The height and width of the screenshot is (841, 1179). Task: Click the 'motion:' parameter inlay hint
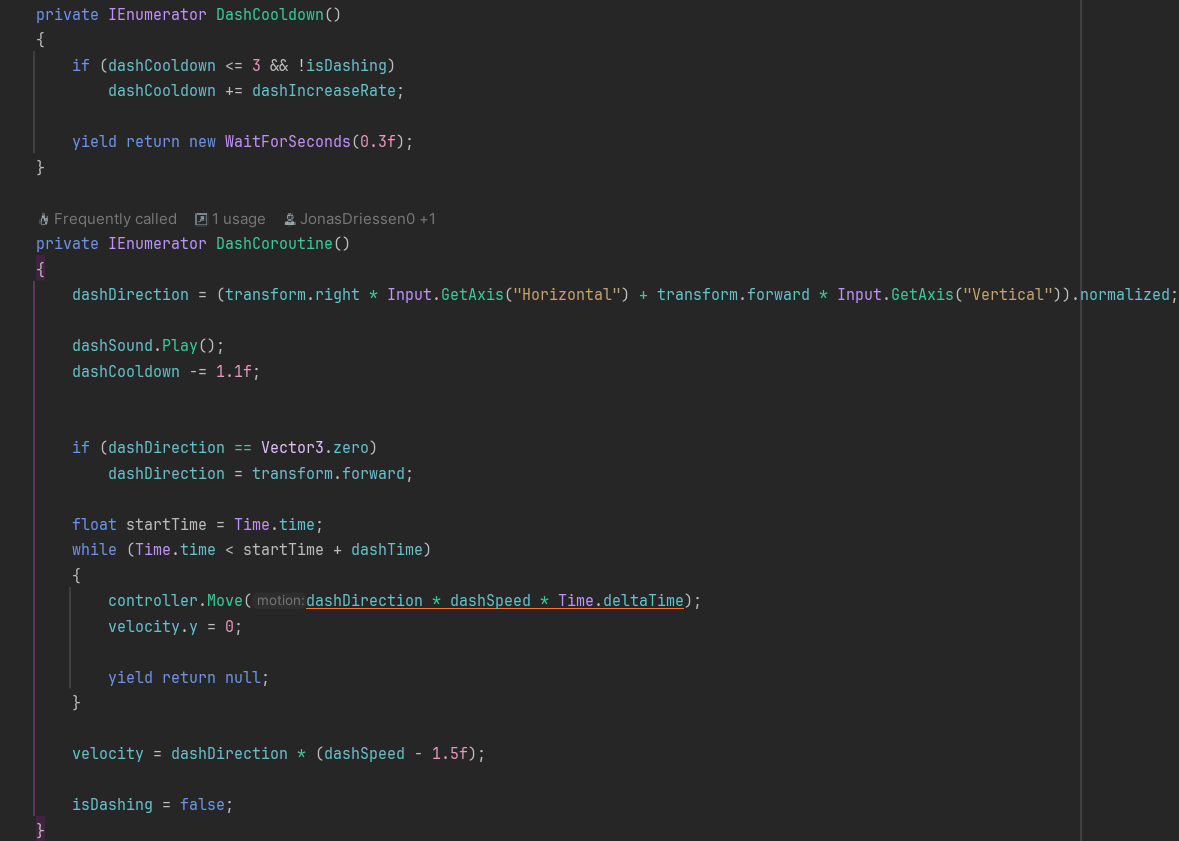point(280,601)
